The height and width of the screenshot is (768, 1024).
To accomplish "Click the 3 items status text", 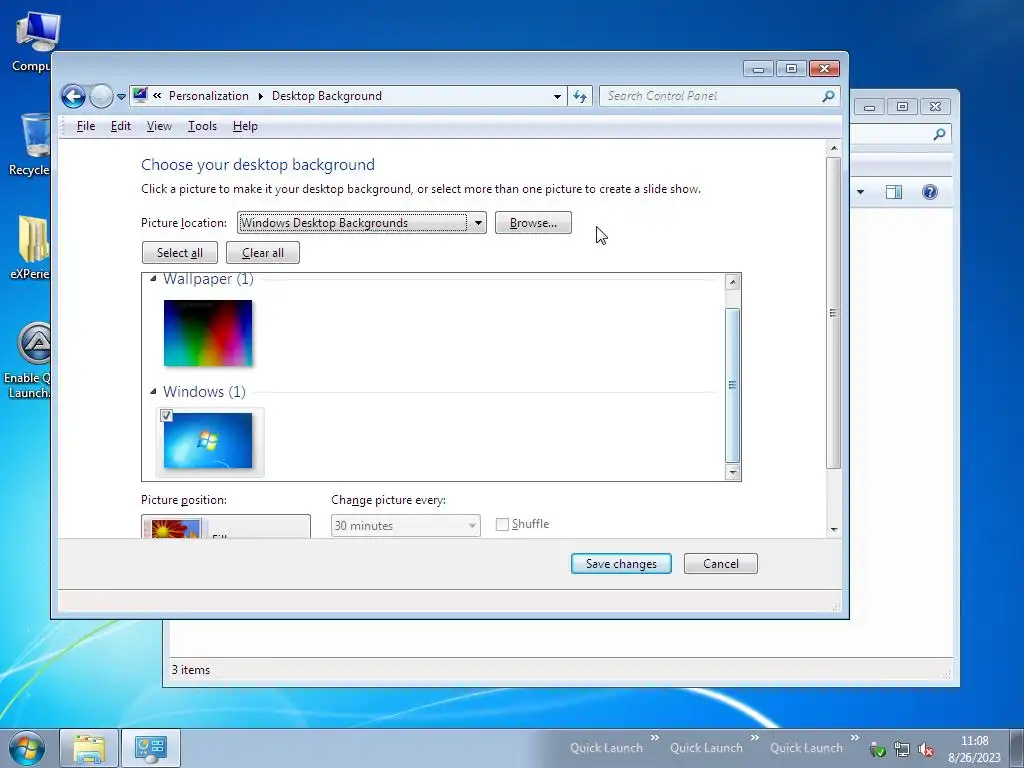I will (191, 670).
